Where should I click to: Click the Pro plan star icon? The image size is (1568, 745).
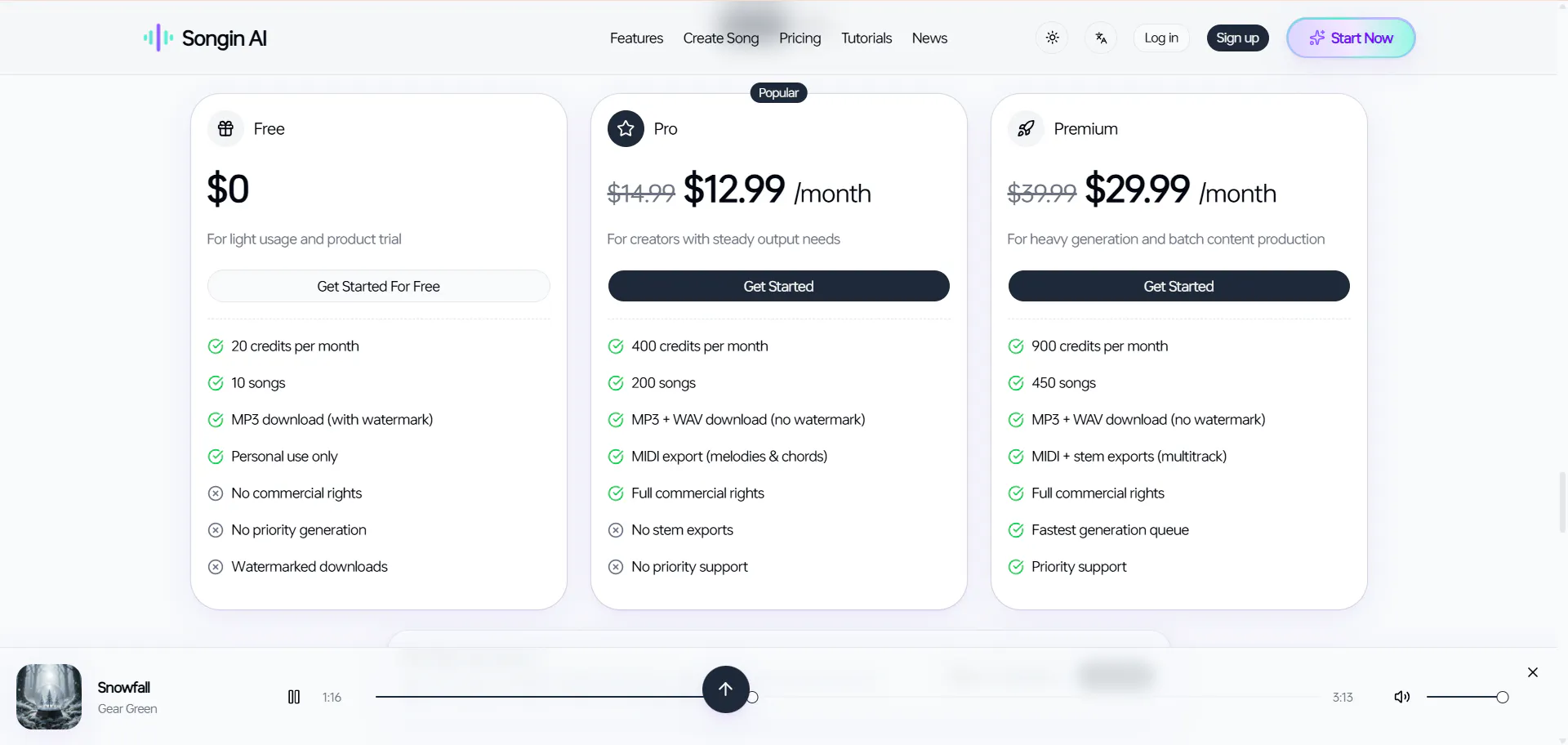(626, 128)
